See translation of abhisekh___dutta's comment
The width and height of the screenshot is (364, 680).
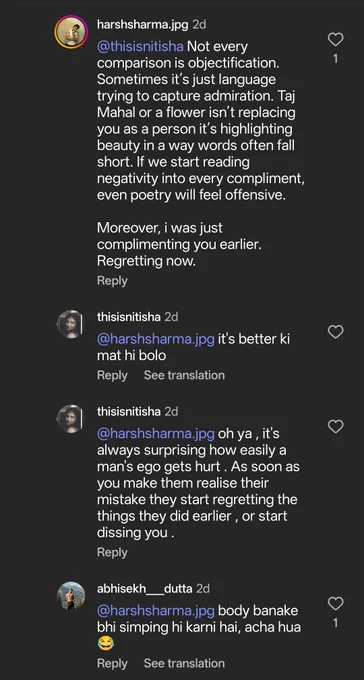click(184, 663)
